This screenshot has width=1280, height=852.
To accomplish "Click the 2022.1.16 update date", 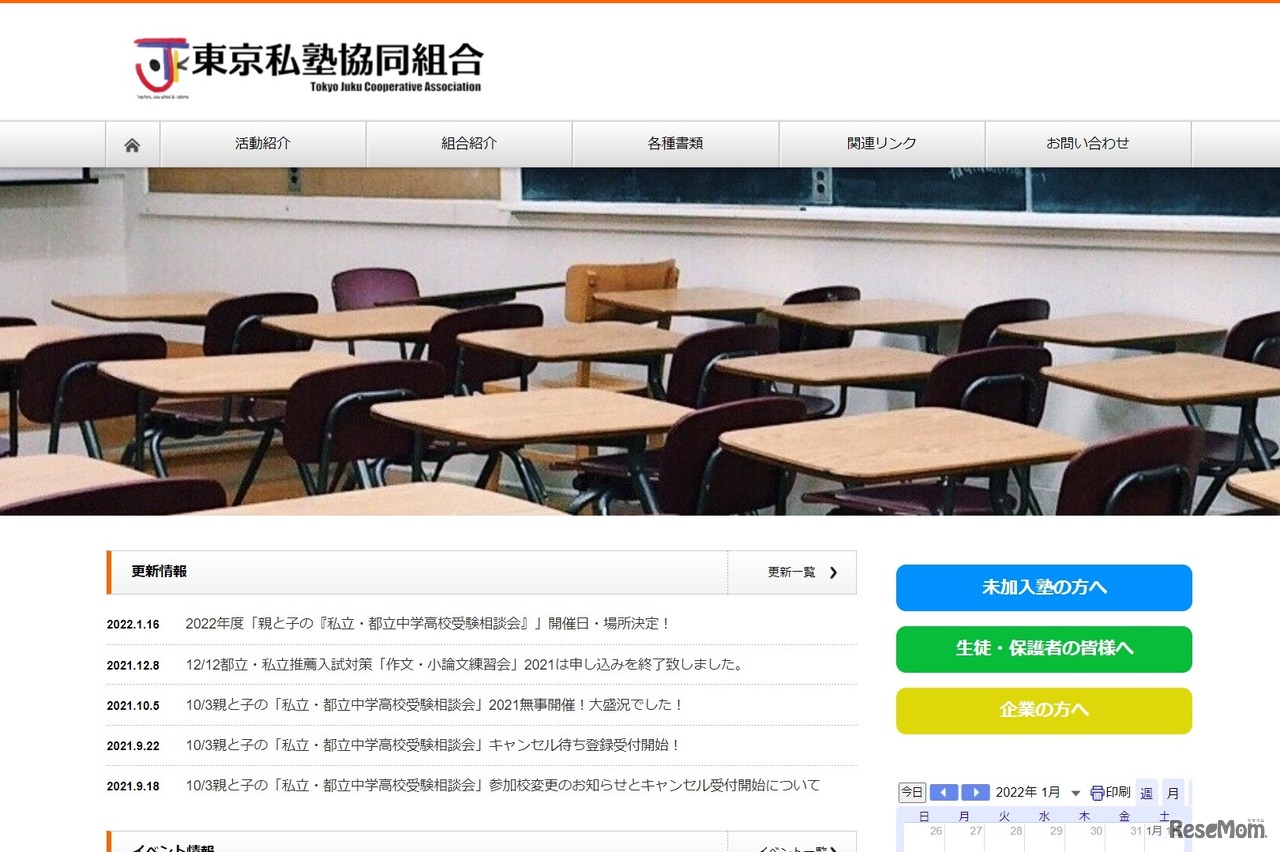I will (133, 625).
